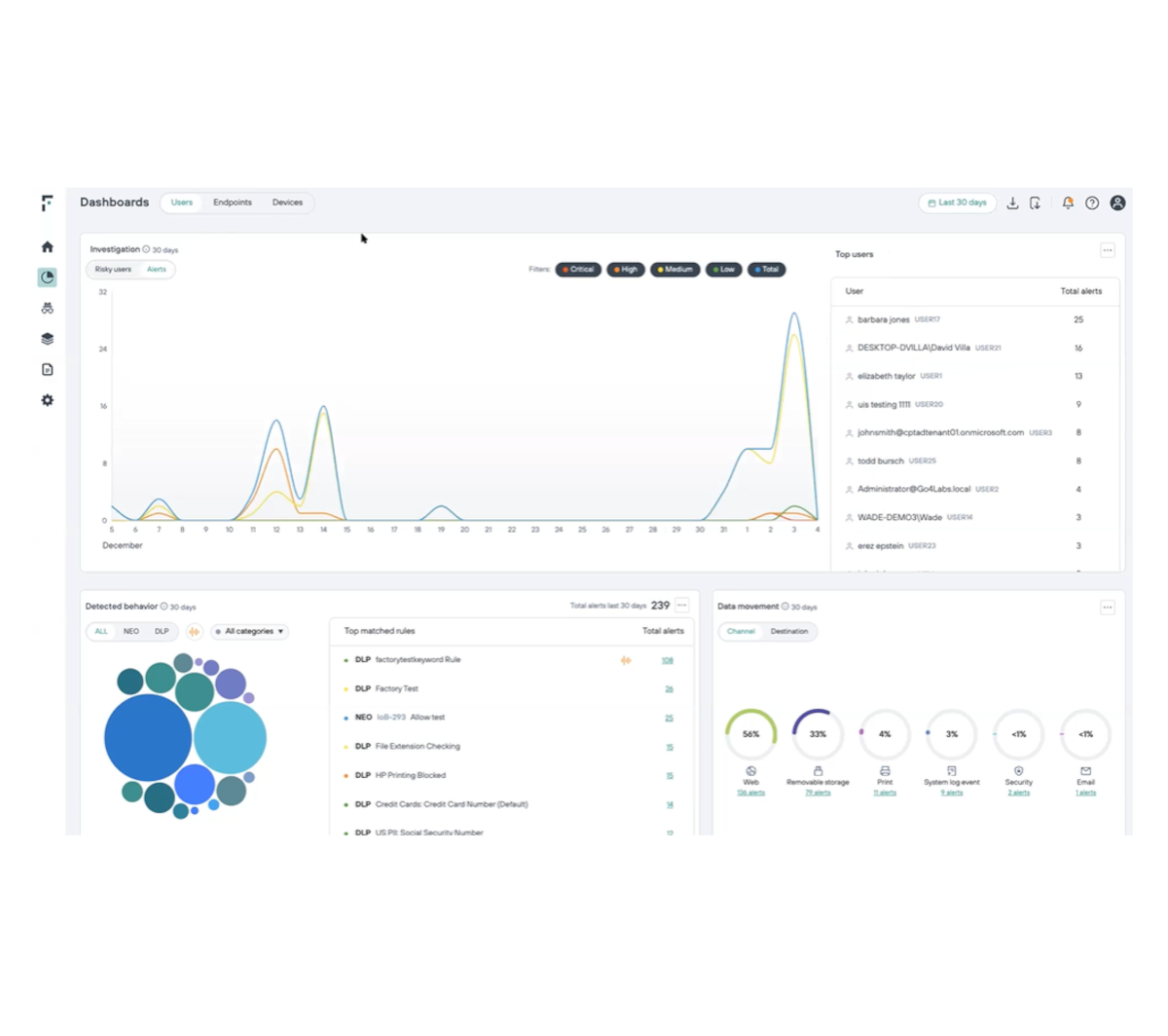The height and width of the screenshot is (1036, 1168).
Task: Select the Risky users view button
Action: pos(113,270)
